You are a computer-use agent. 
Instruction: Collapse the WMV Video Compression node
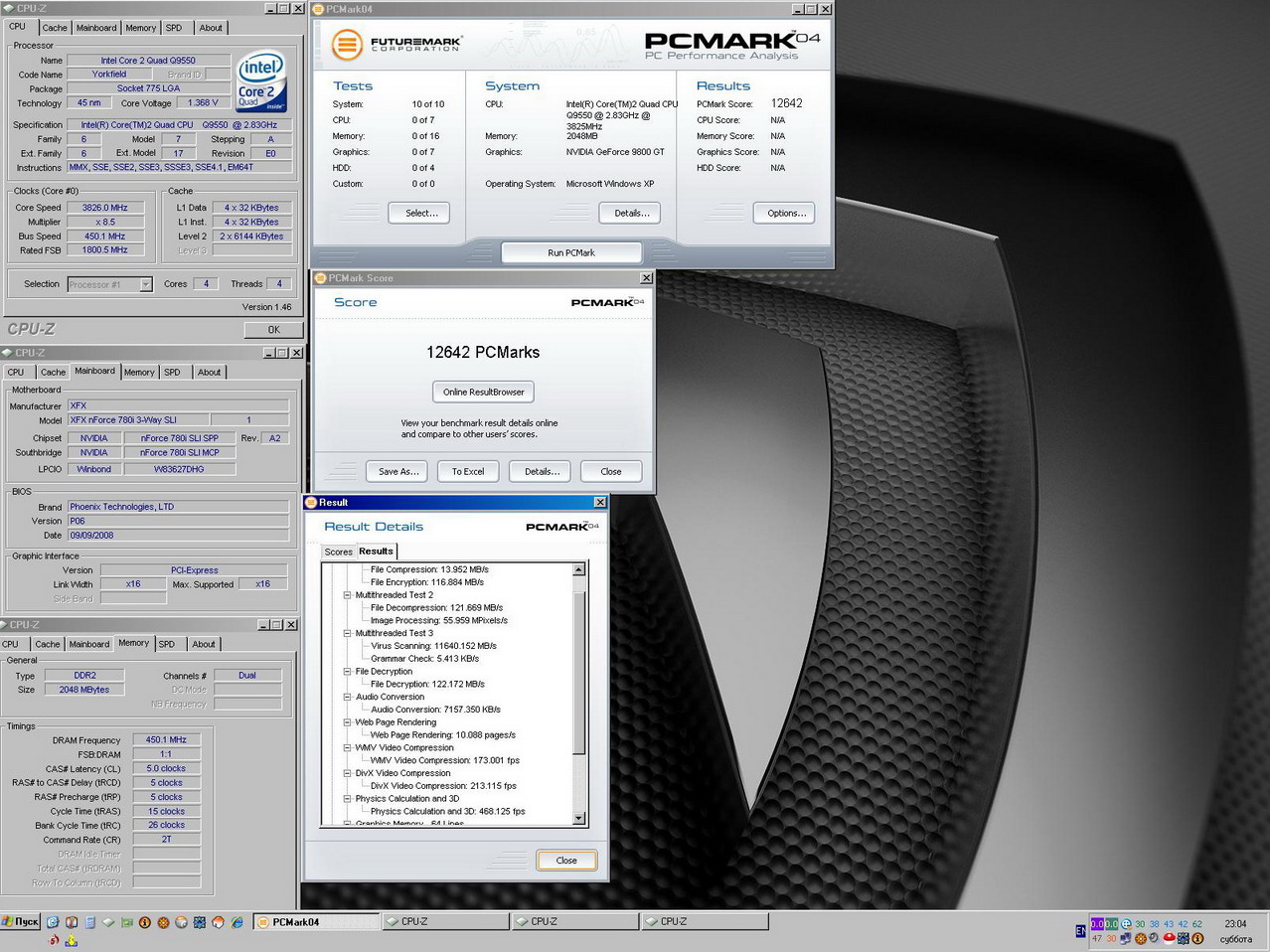347,748
